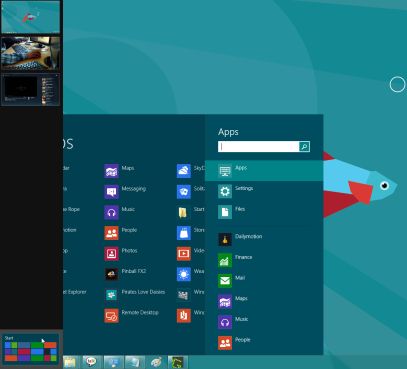This screenshot has width=407, height=369.
Task: Open the Store shopping bag icon
Action: (x=184, y=233)
